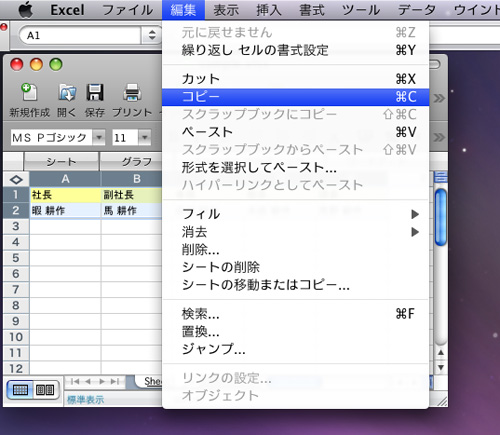Click the select-all diamond corner
Image resolution: width=500 pixels, height=435 pixels.
[x=16, y=180]
